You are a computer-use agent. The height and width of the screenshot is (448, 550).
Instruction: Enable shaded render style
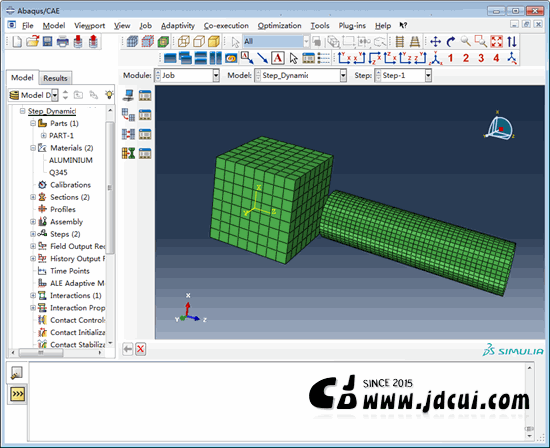pyautogui.click(x=214, y=42)
